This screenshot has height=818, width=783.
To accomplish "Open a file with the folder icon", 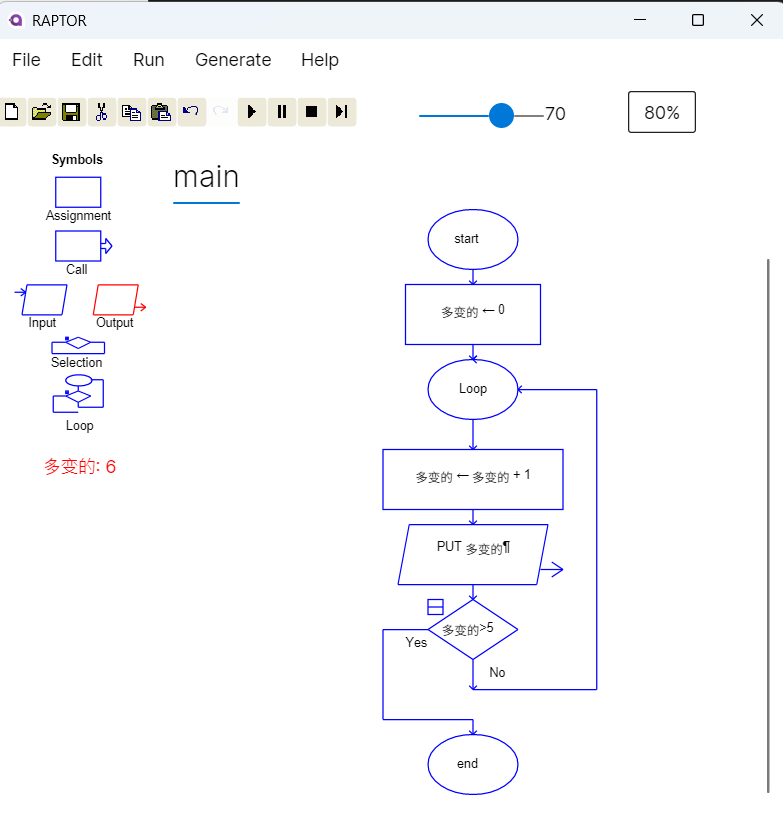I will point(41,112).
